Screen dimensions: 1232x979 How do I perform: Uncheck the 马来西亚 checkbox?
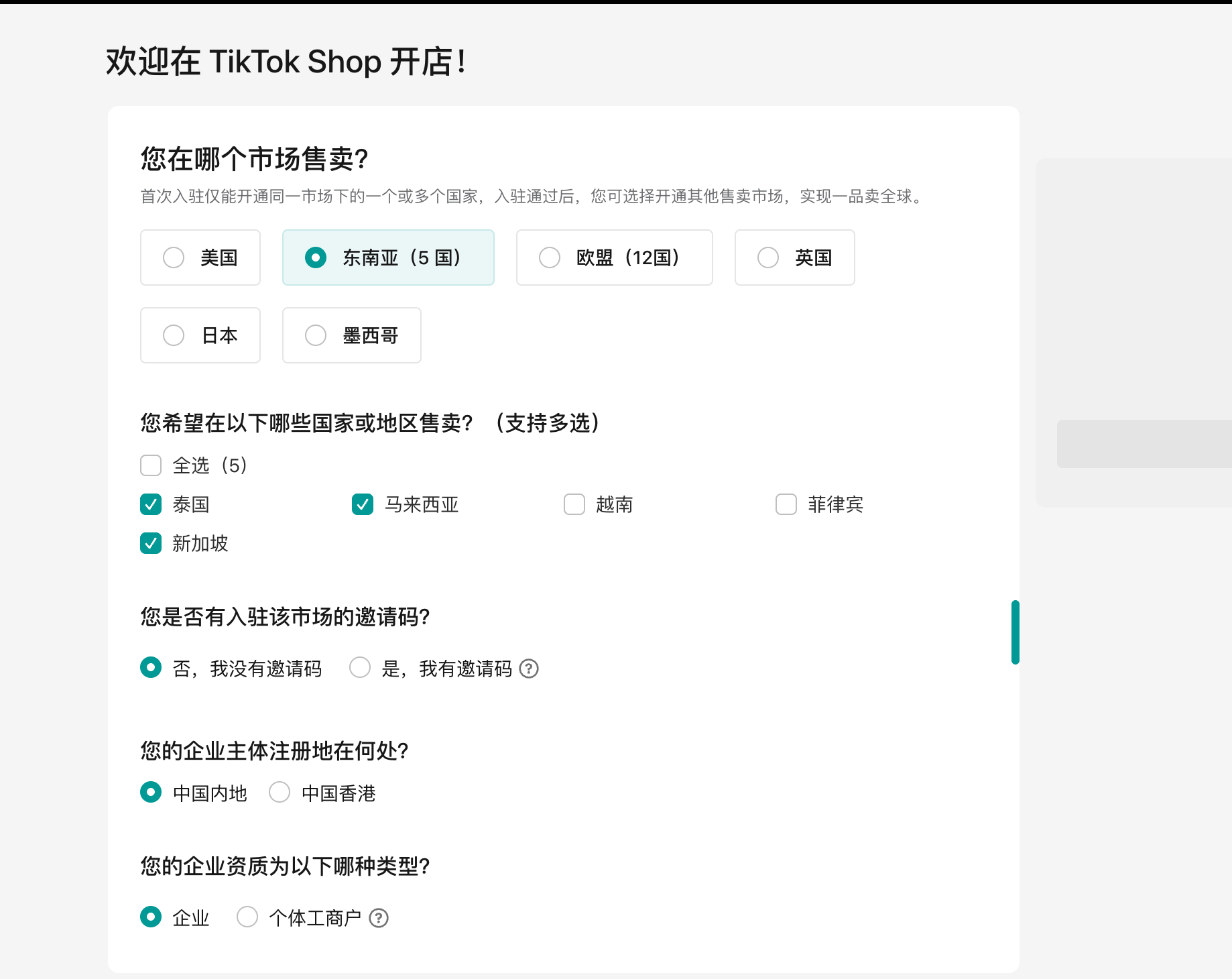pyautogui.click(x=363, y=504)
